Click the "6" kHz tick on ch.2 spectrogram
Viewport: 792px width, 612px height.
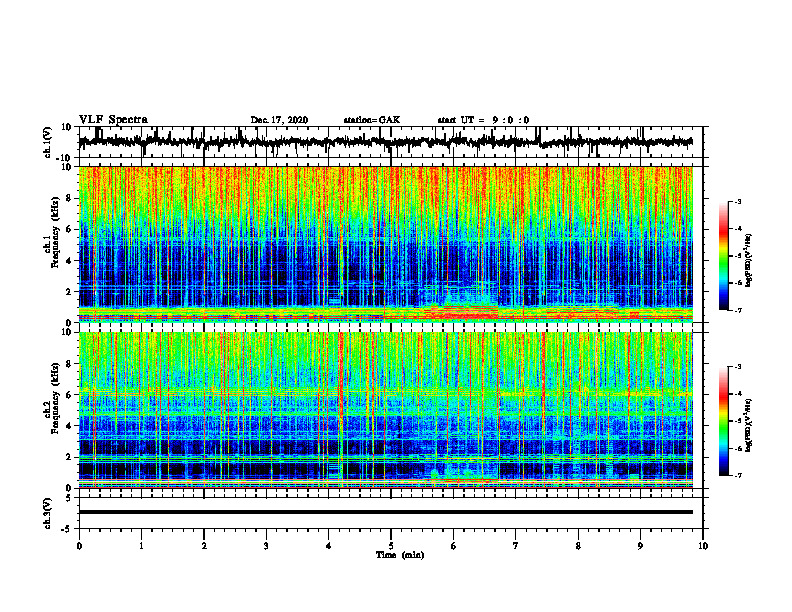(69, 395)
